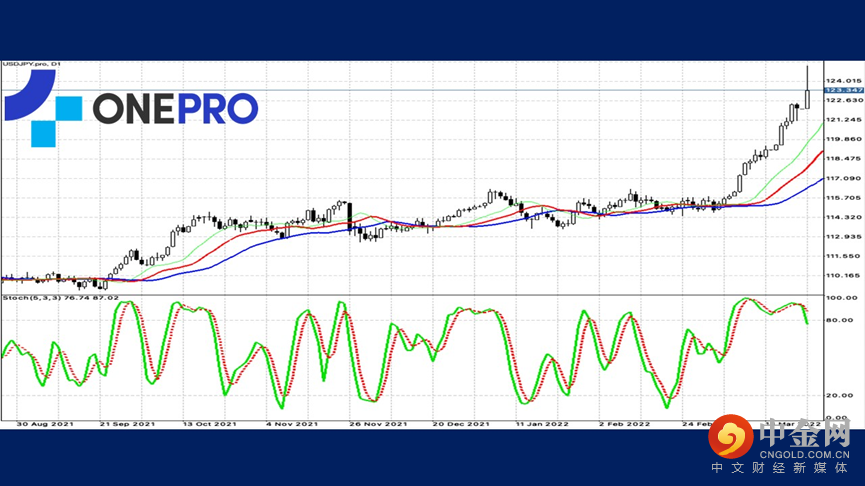The width and height of the screenshot is (865, 486).
Task: Click the 80.00 stochastic scale label
Action: coord(840,320)
